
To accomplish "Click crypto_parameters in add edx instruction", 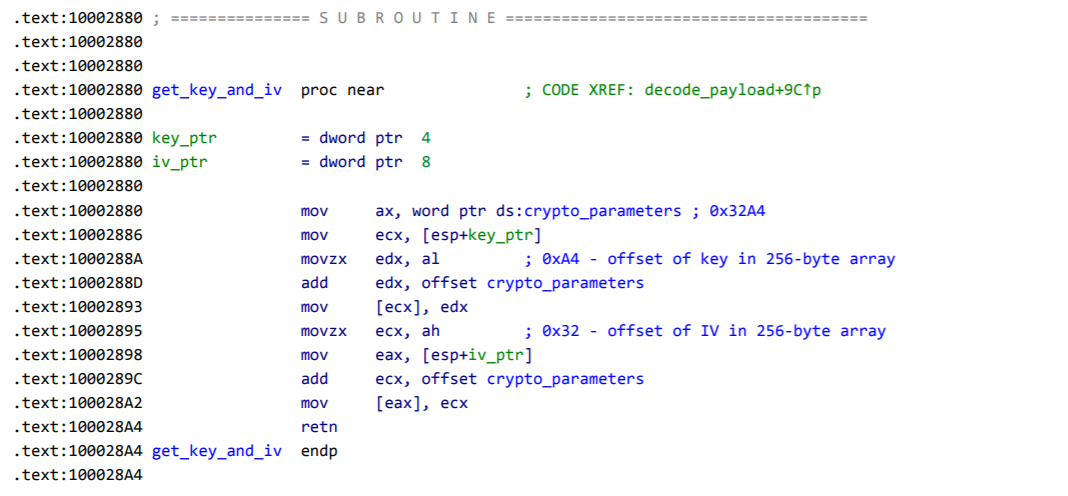I will [565, 283].
